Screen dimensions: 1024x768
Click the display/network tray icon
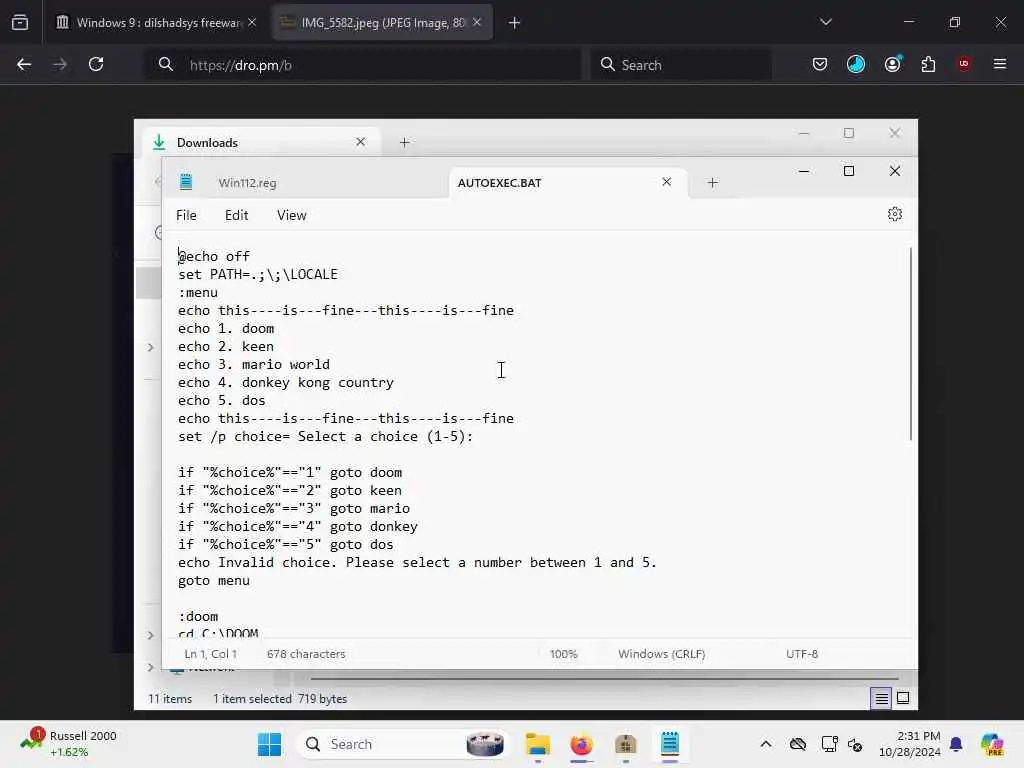pyautogui.click(x=829, y=744)
